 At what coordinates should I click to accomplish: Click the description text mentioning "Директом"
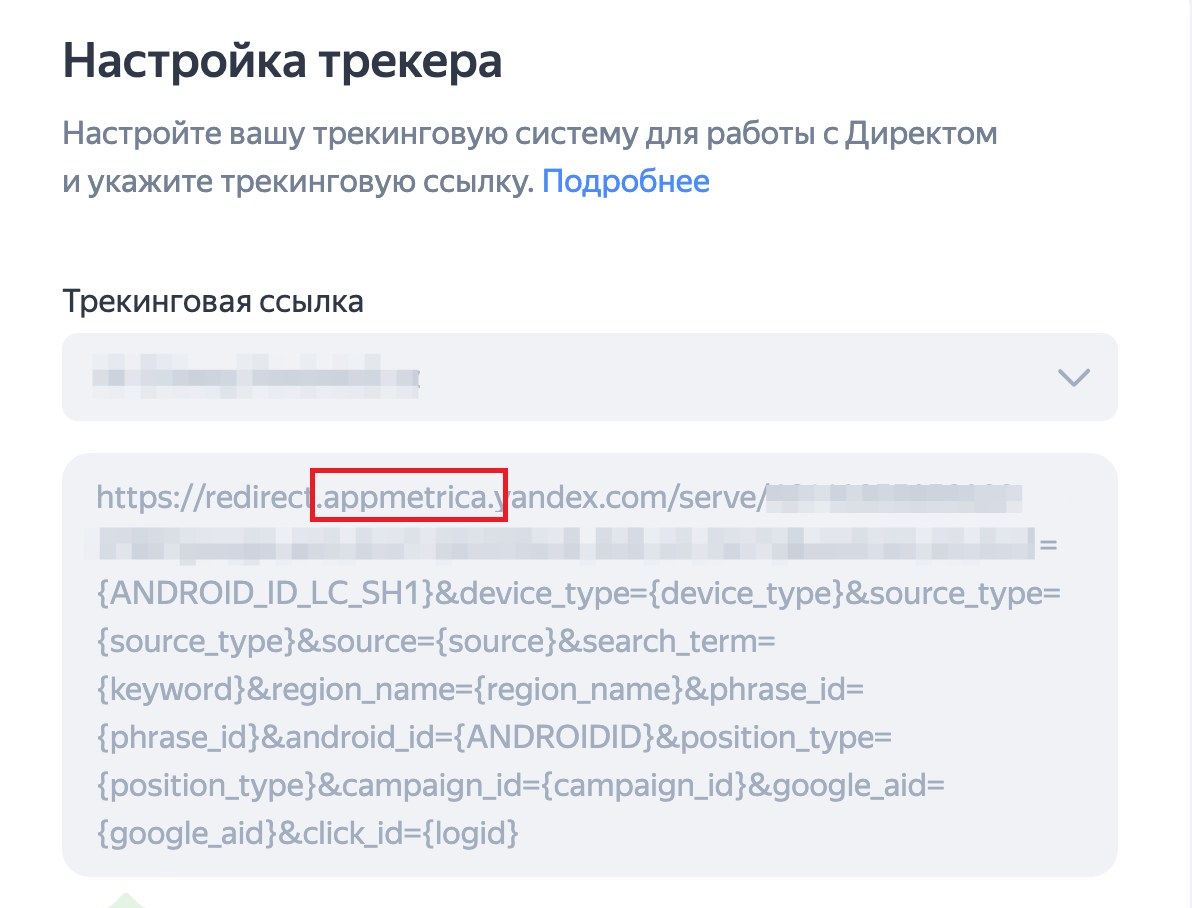[x=920, y=134]
